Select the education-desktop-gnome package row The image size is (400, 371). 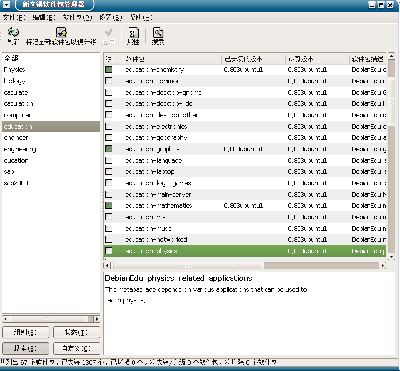click(x=245, y=92)
